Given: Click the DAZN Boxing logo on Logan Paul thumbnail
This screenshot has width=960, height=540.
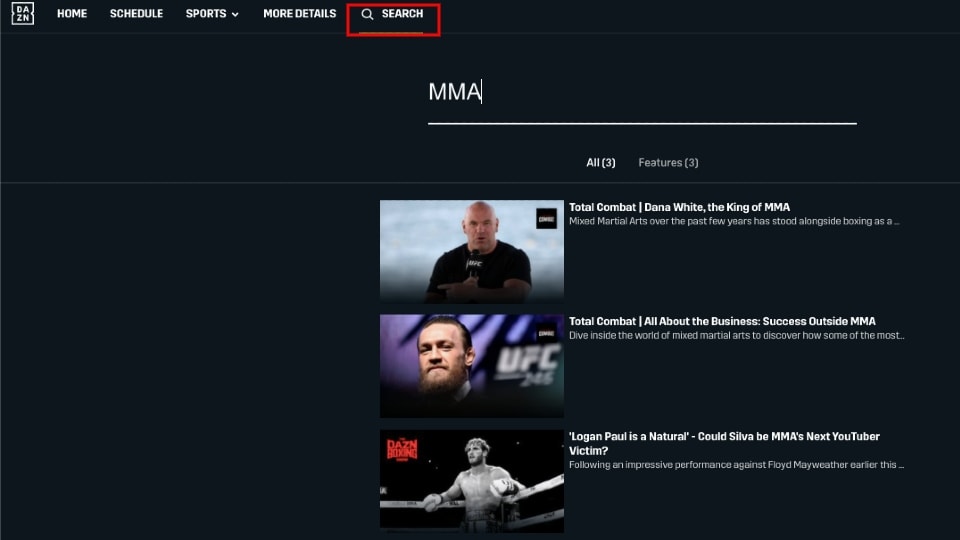Looking at the screenshot, I should click(402, 449).
